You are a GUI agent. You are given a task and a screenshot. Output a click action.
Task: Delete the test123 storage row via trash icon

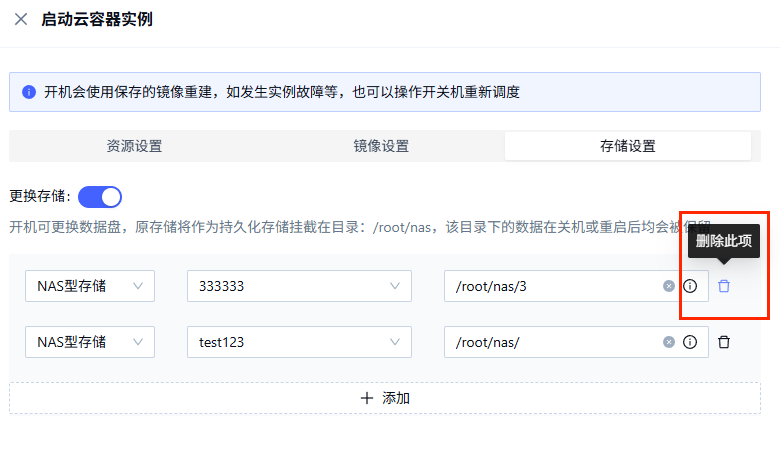724,342
